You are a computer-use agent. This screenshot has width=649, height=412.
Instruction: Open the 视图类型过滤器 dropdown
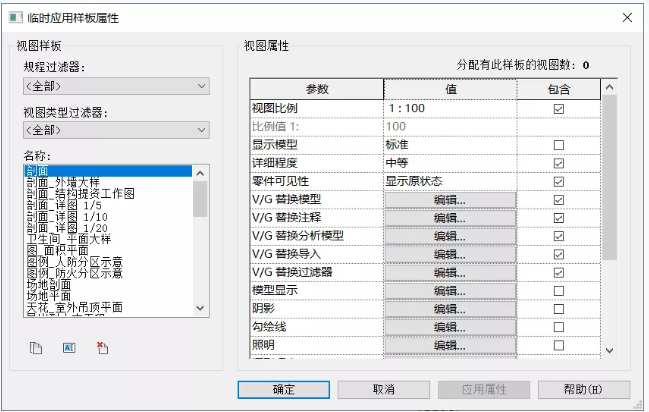click(x=115, y=131)
